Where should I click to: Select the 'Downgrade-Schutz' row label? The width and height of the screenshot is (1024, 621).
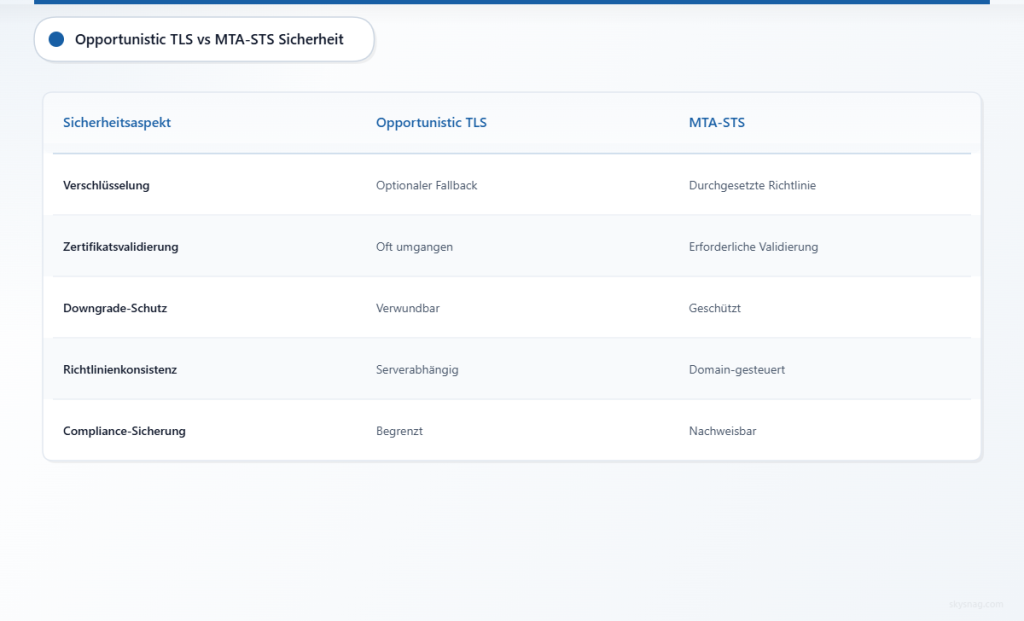[115, 308]
